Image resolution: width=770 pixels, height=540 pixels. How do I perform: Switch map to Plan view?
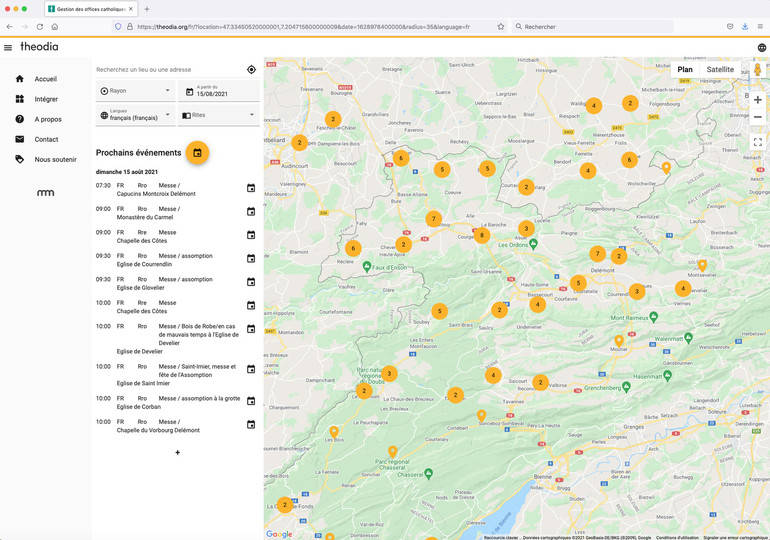[685, 69]
